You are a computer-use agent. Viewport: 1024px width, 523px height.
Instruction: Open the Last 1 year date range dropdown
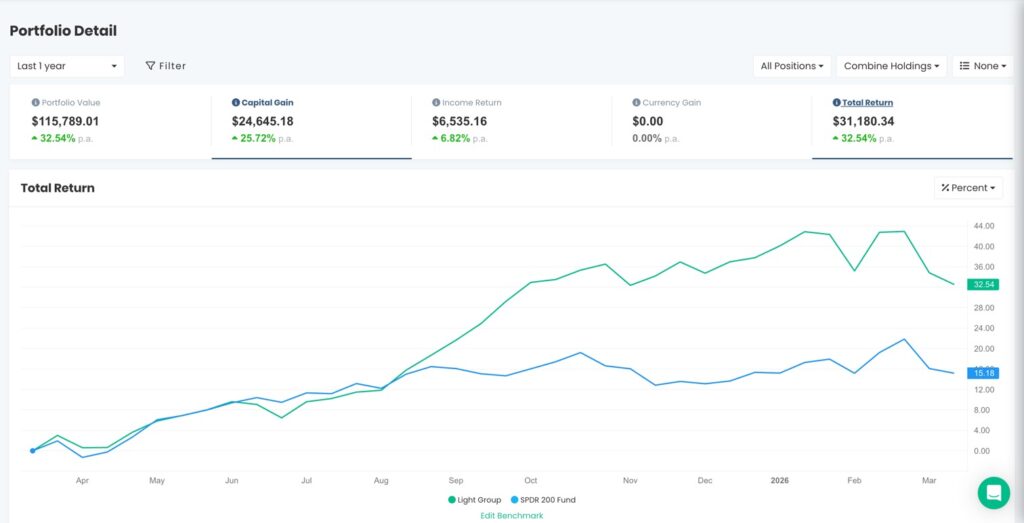click(x=67, y=66)
